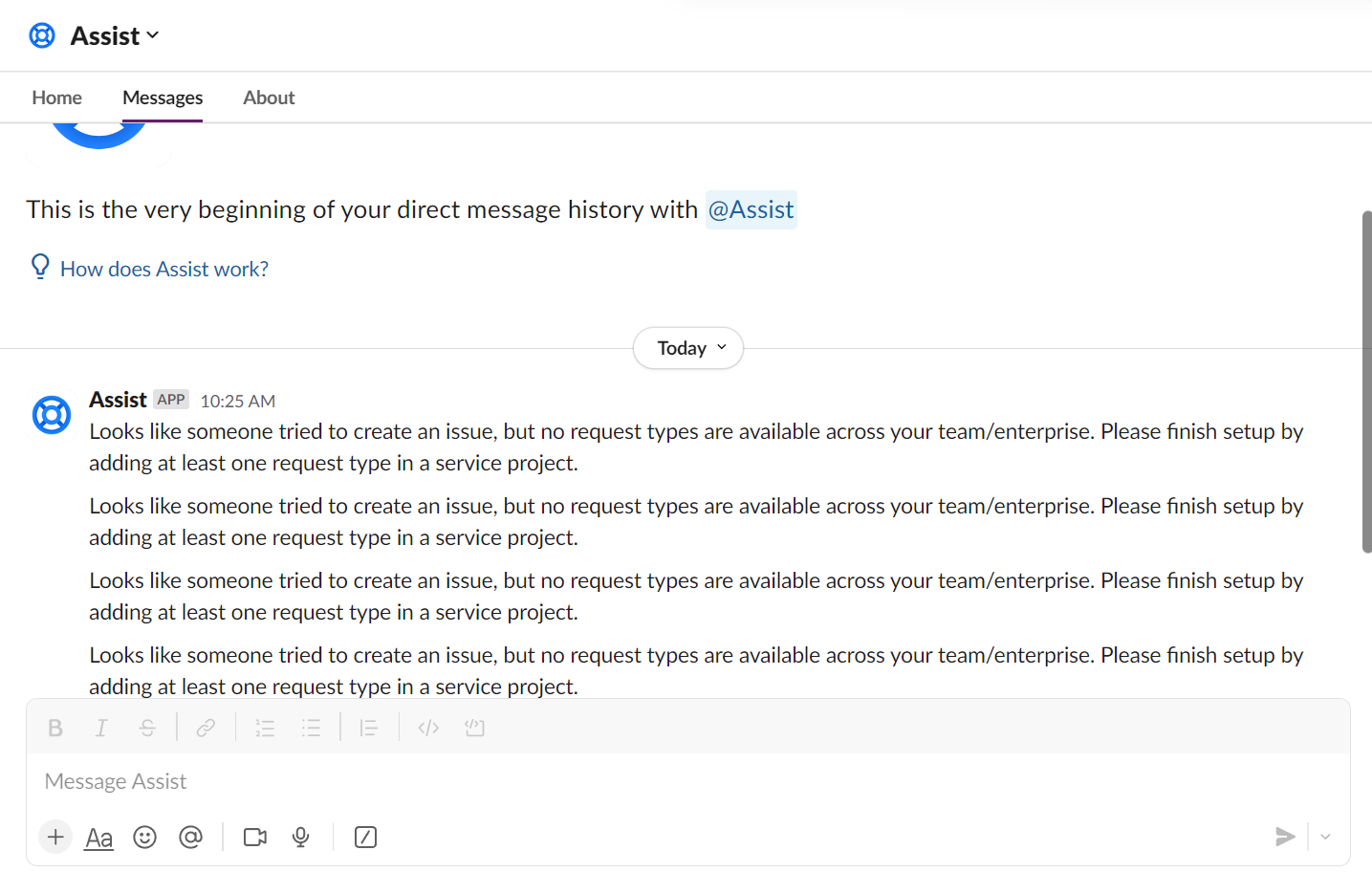The width and height of the screenshot is (1372, 894).
Task: Insert a link in message
Action: click(206, 728)
